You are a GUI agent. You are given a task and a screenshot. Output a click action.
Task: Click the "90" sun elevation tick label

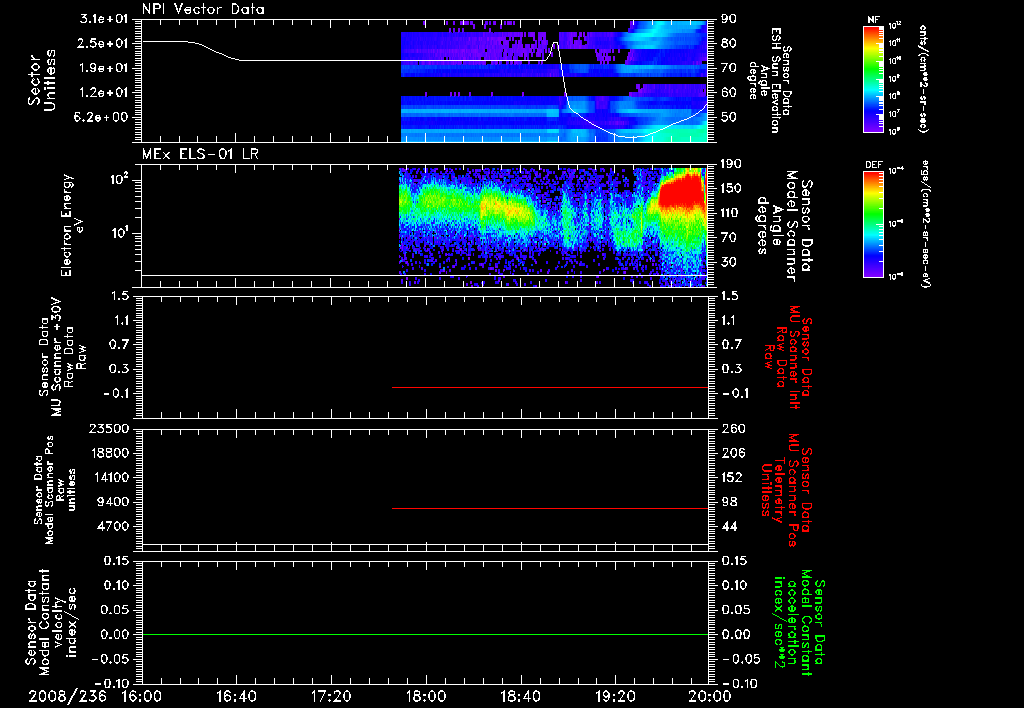(729, 19)
